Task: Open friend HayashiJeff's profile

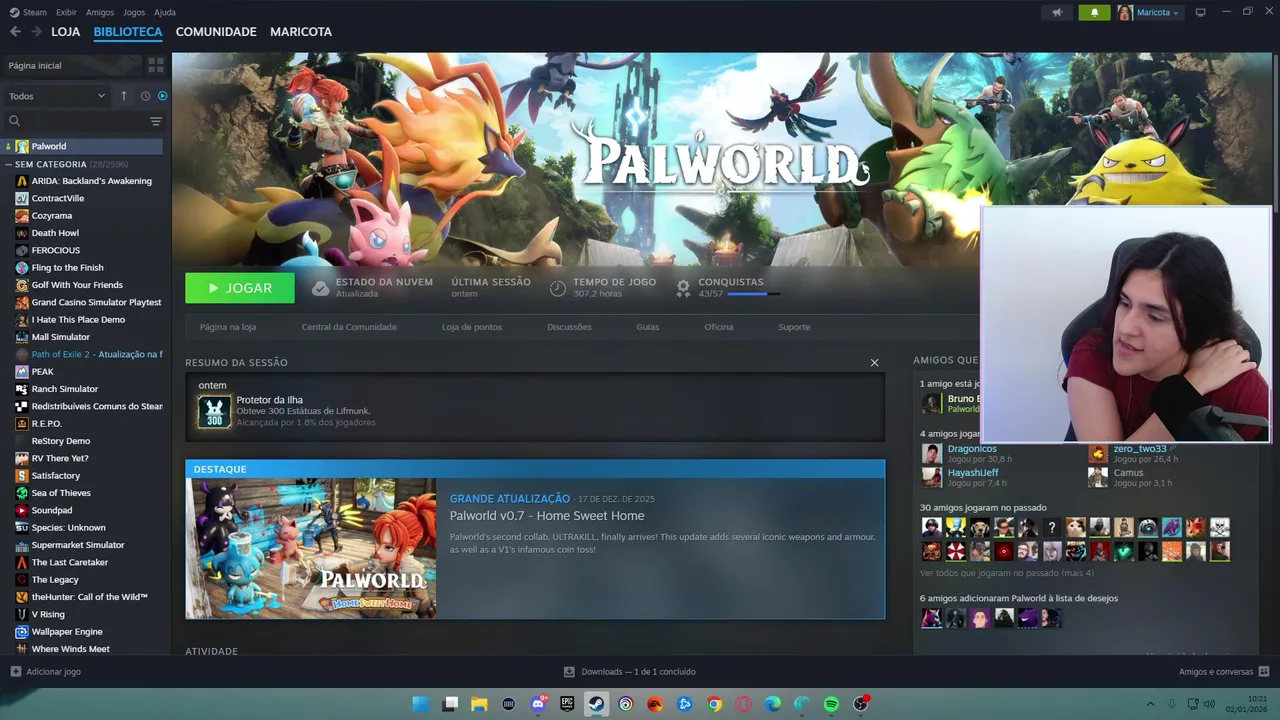Action: (x=973, y=473)
